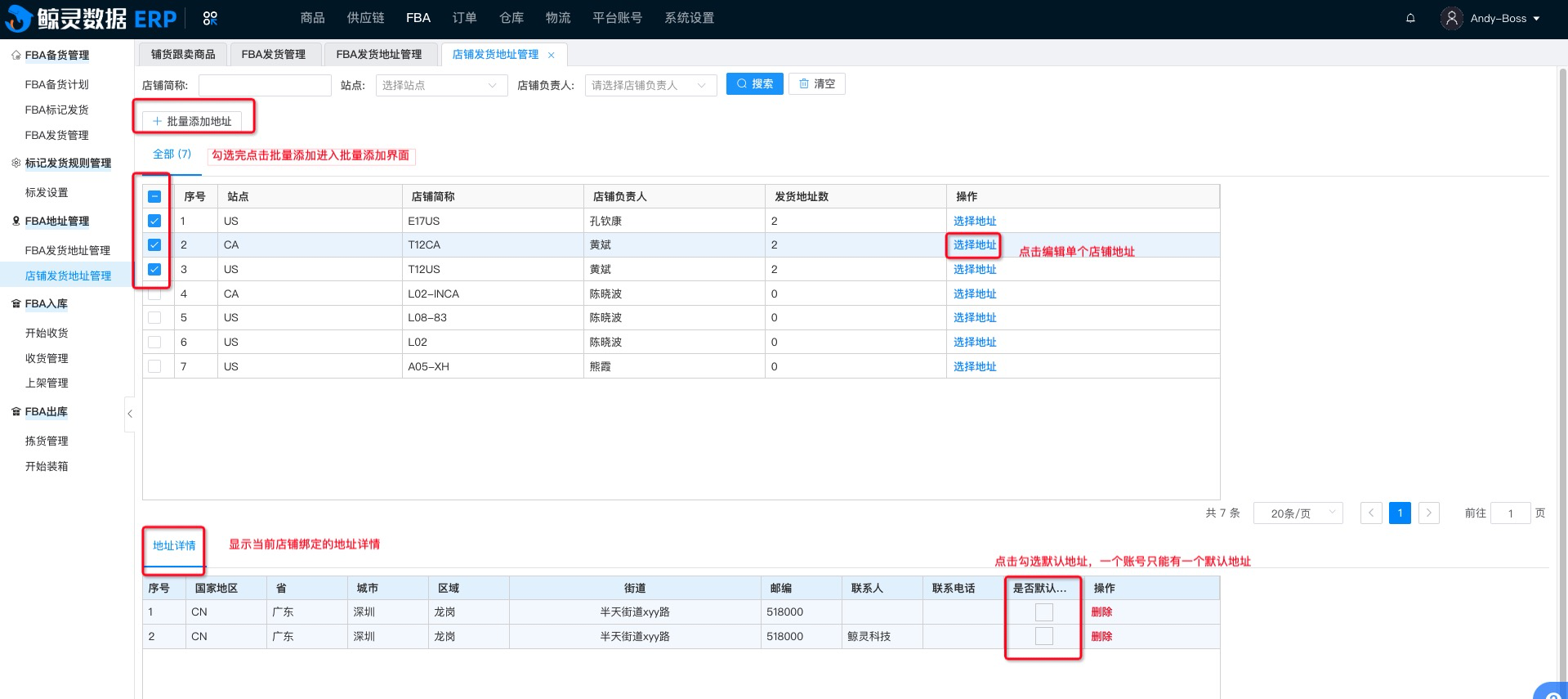Collapse the FBA出库 sidebar group

click(x=47, y=412)
